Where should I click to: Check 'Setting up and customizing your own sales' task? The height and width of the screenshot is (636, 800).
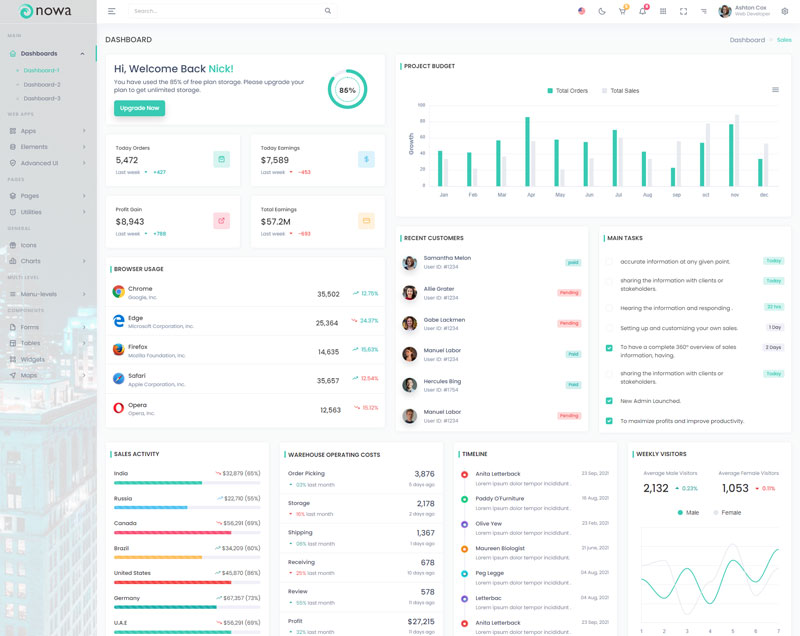pos(609,328)
